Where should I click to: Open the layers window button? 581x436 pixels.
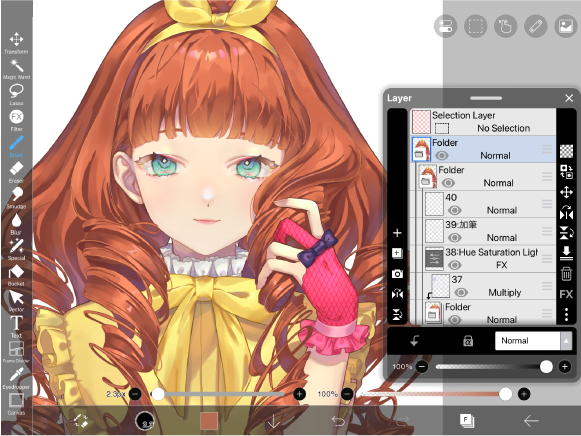467,421
